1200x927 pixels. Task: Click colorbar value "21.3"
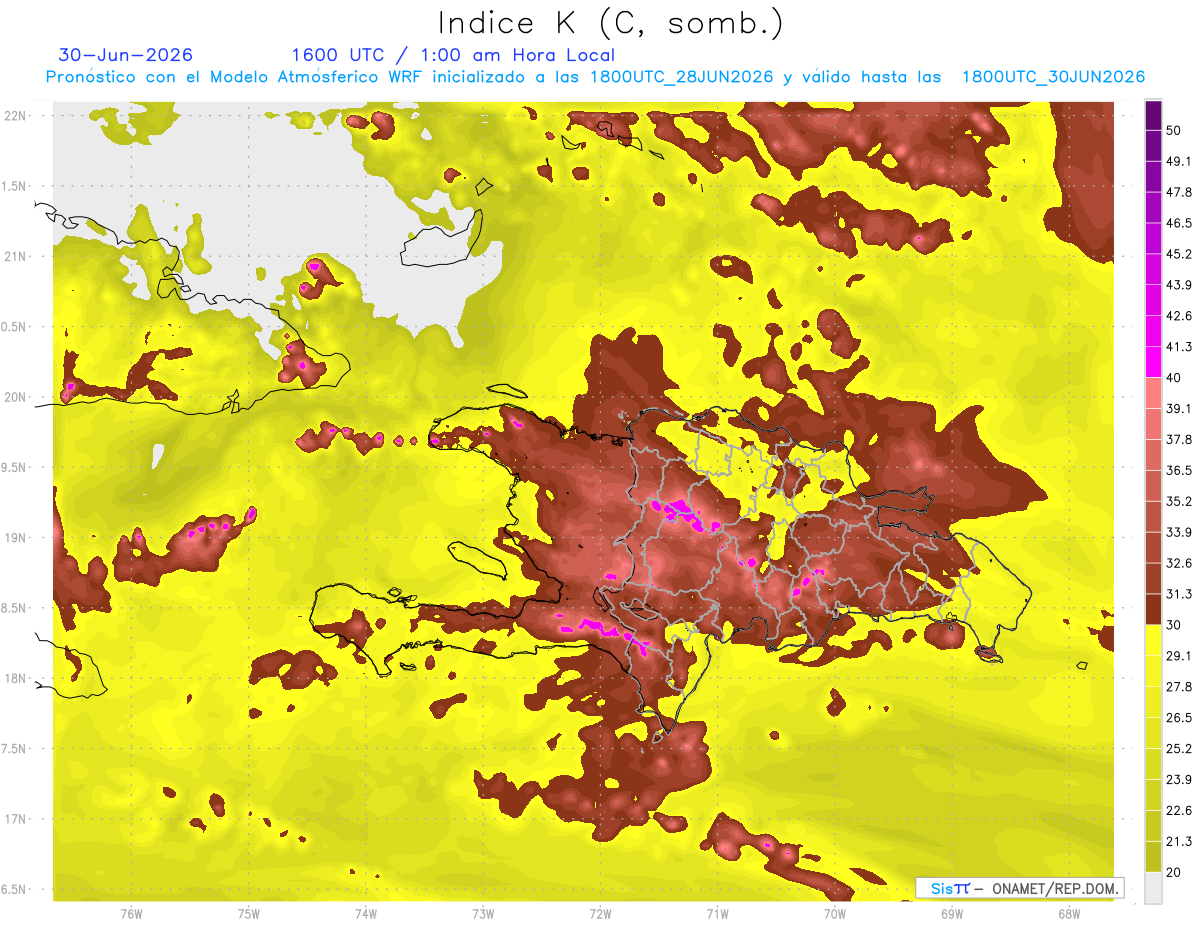pyautogui.click(x=1179, y=841)
